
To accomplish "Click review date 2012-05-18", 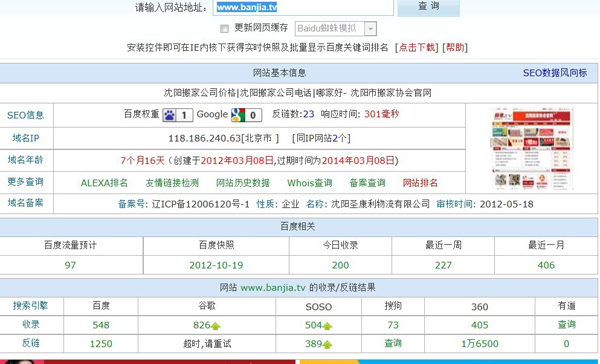I will click(507, 204).
